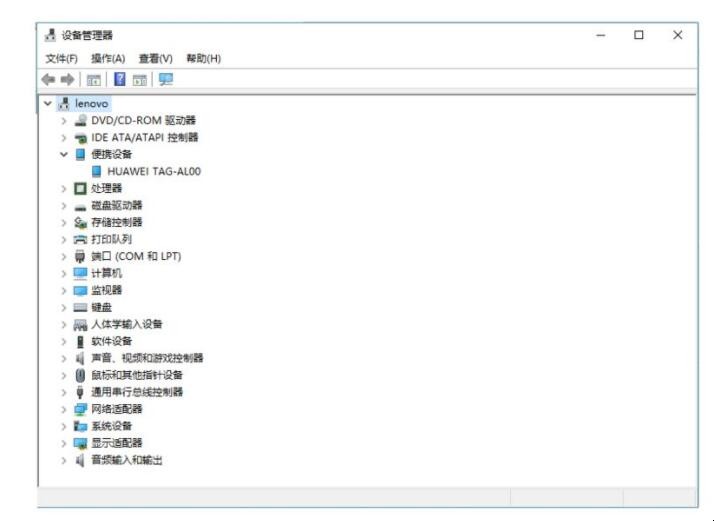The height and width of the screenshot is (521, 714).
Task: Minimize the 设备管理器 window
Action: tap(601, 35)
